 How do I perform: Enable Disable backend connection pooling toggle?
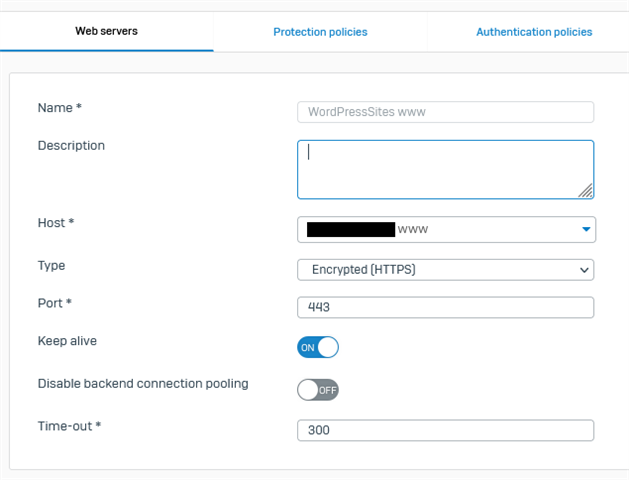click(318, 390)
